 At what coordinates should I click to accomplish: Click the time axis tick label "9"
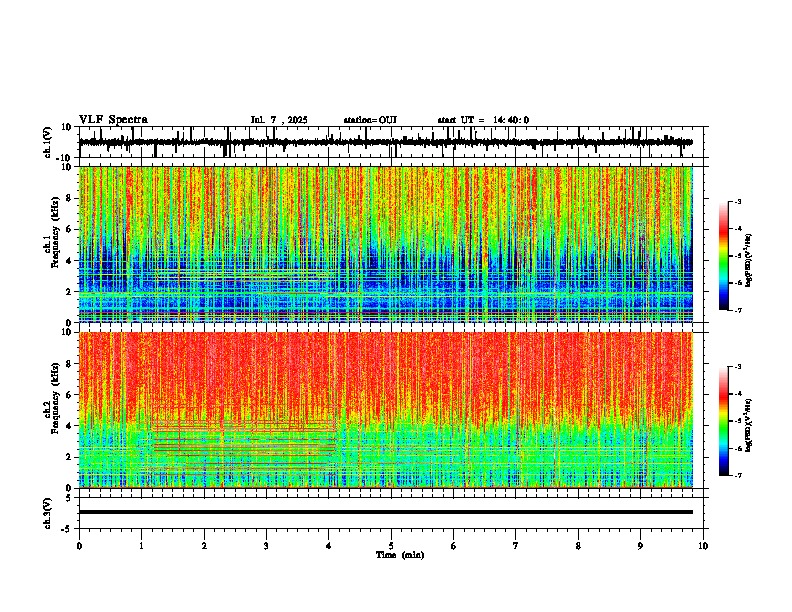[640, 546]
